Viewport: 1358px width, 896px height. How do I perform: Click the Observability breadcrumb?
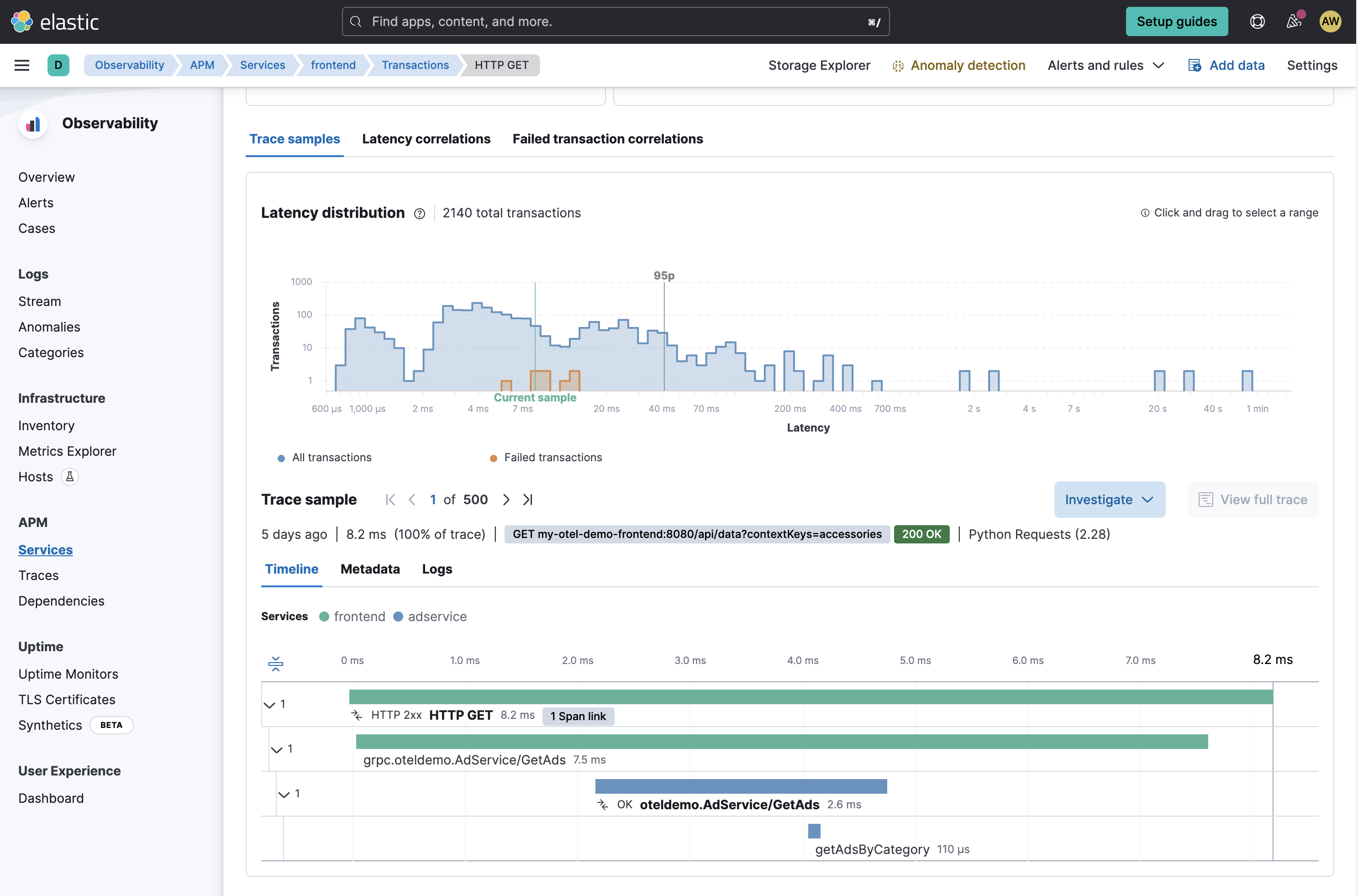click(129, 65)
